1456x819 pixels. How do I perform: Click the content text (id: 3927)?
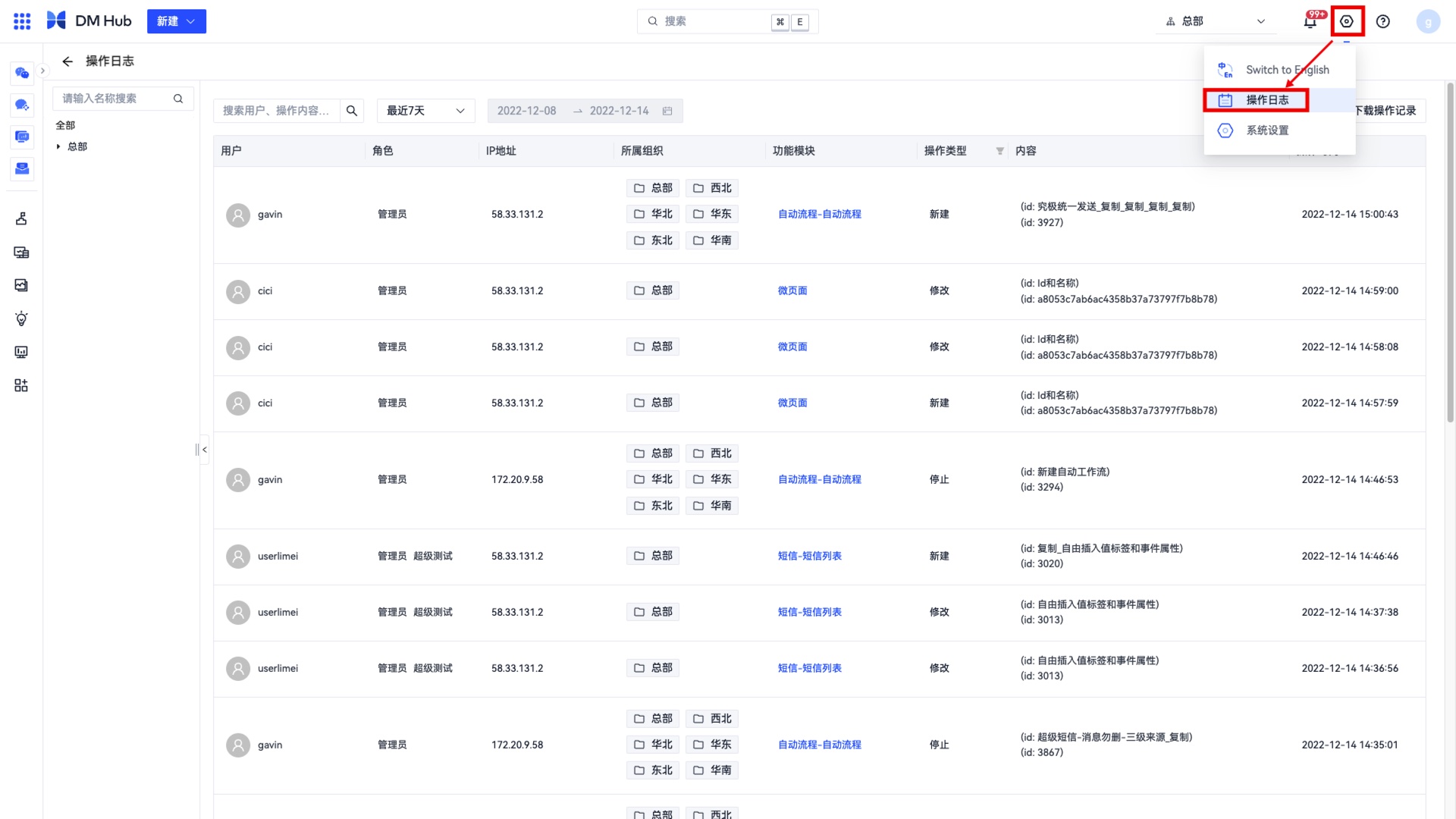[x=1041, y=222]
